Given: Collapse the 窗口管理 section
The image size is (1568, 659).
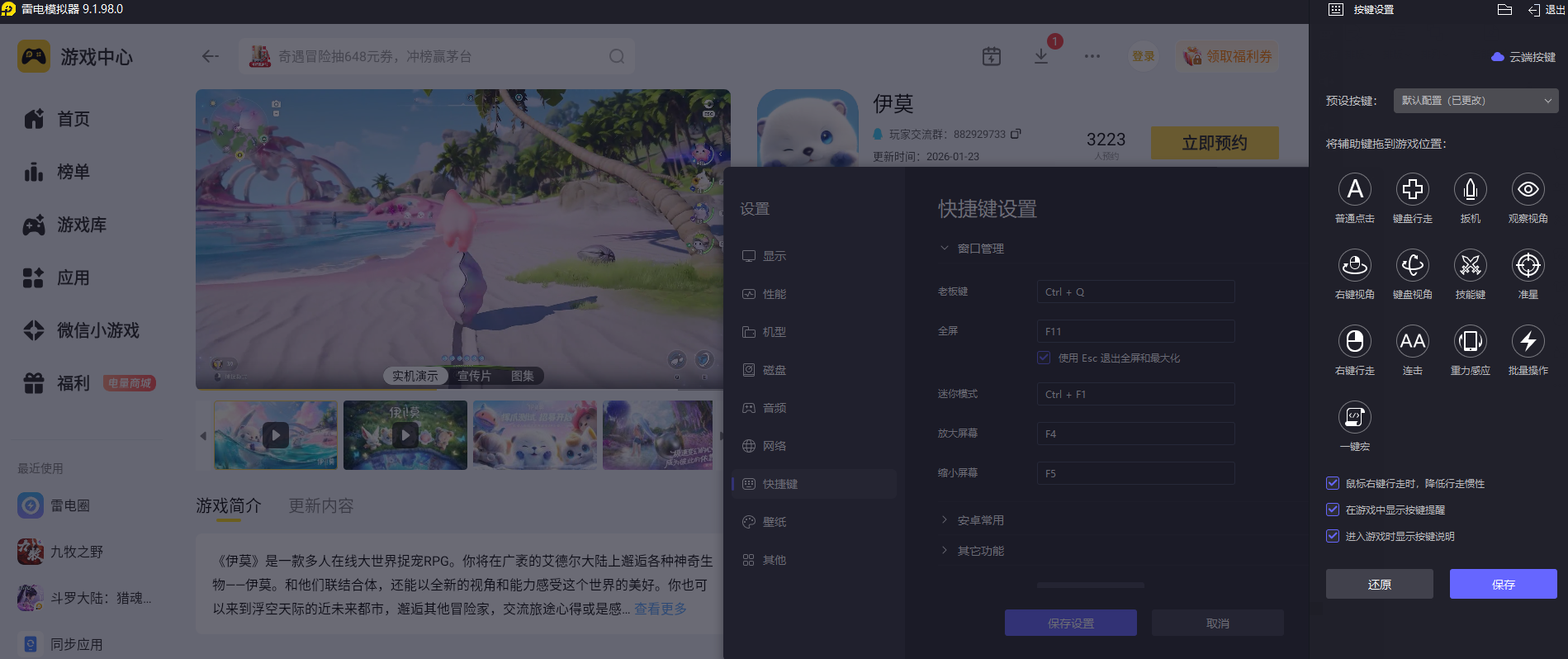Looking at the screenshot, I should tap(980, 249).
